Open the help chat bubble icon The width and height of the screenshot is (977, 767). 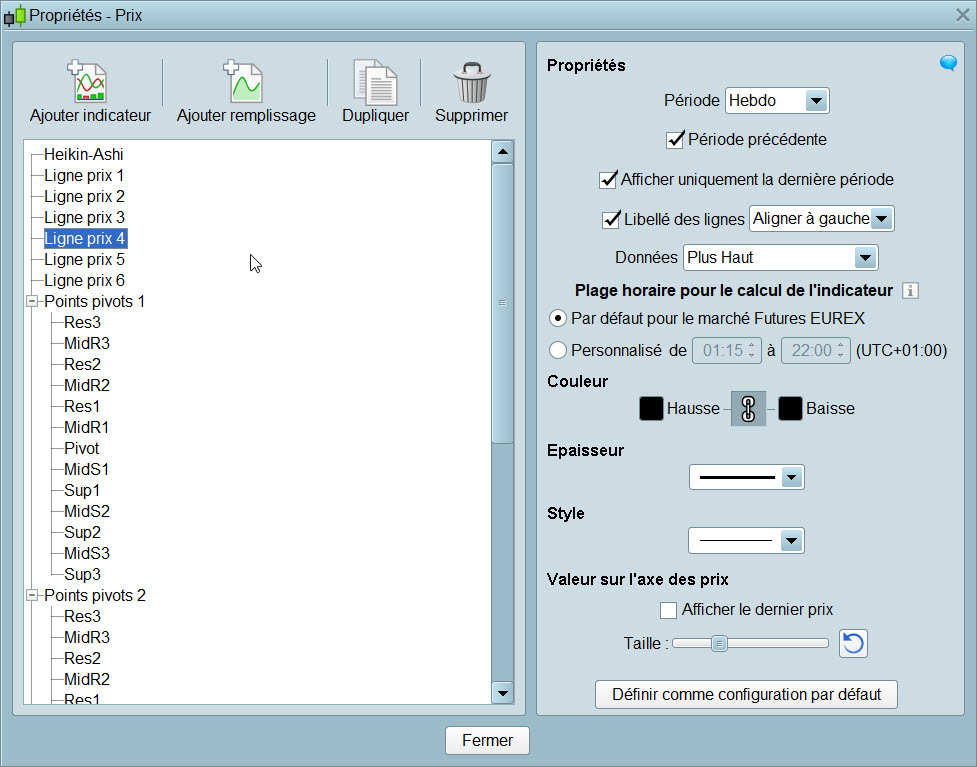coord(948,63)
